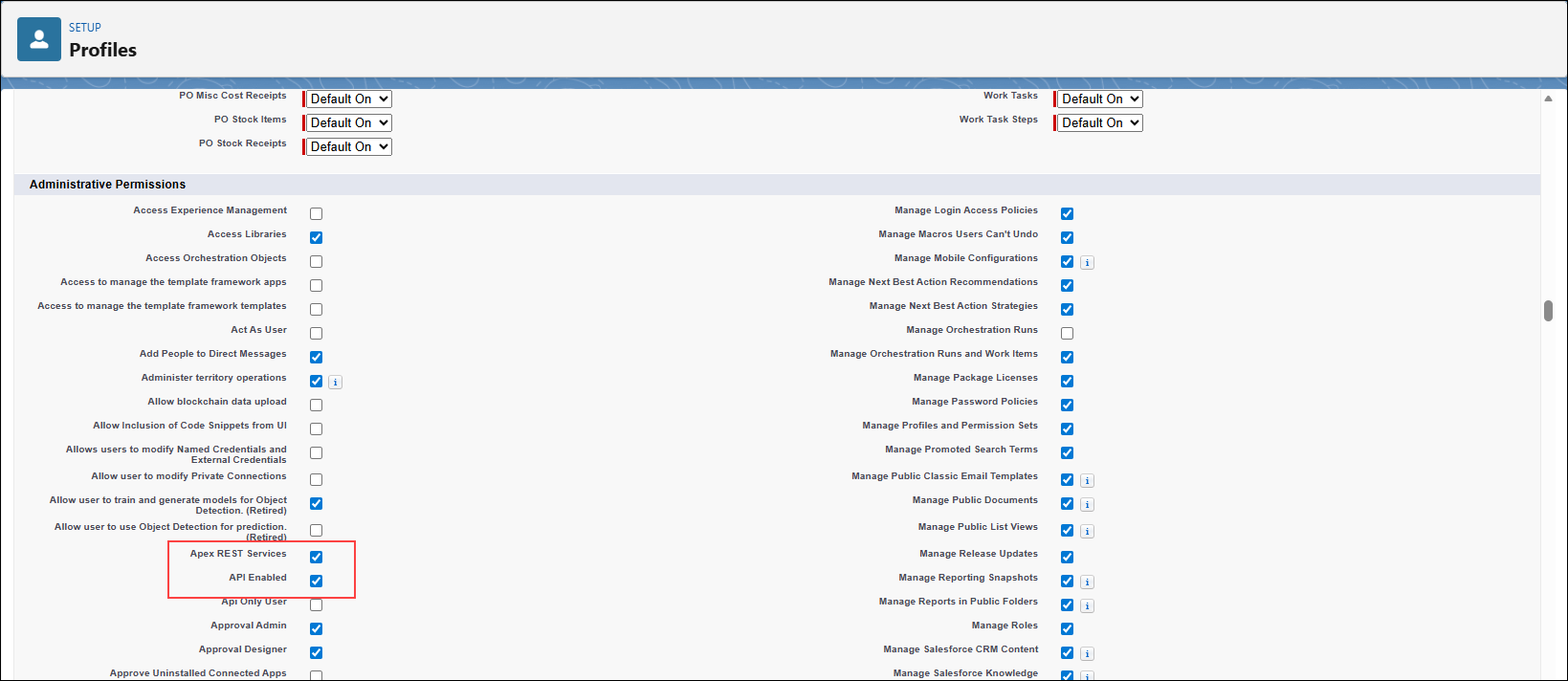Uncheck Add People to Direct Messages
The image size is (1568, 681).
pyautogui.click(x=317, y=358)
